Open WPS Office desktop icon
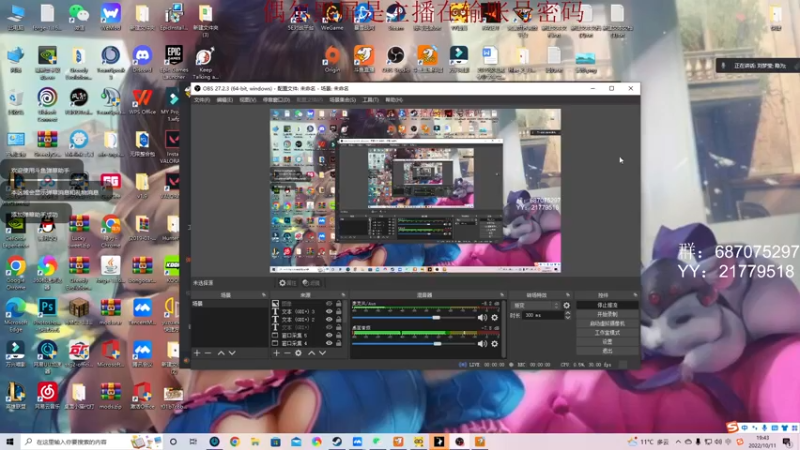 click(142, 102)
